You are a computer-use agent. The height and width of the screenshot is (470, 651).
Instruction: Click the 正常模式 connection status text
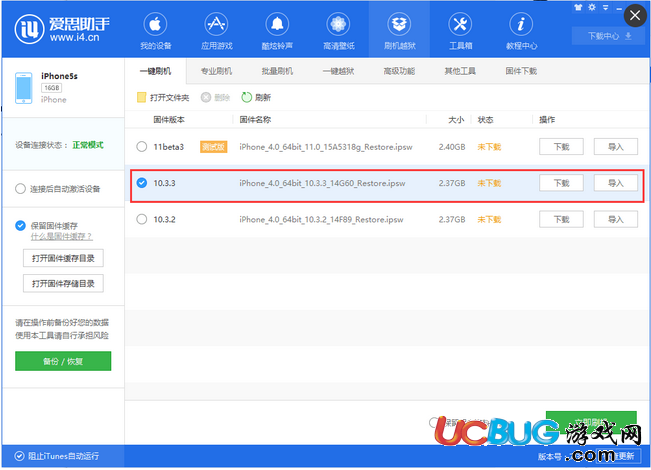coord(88,145)
